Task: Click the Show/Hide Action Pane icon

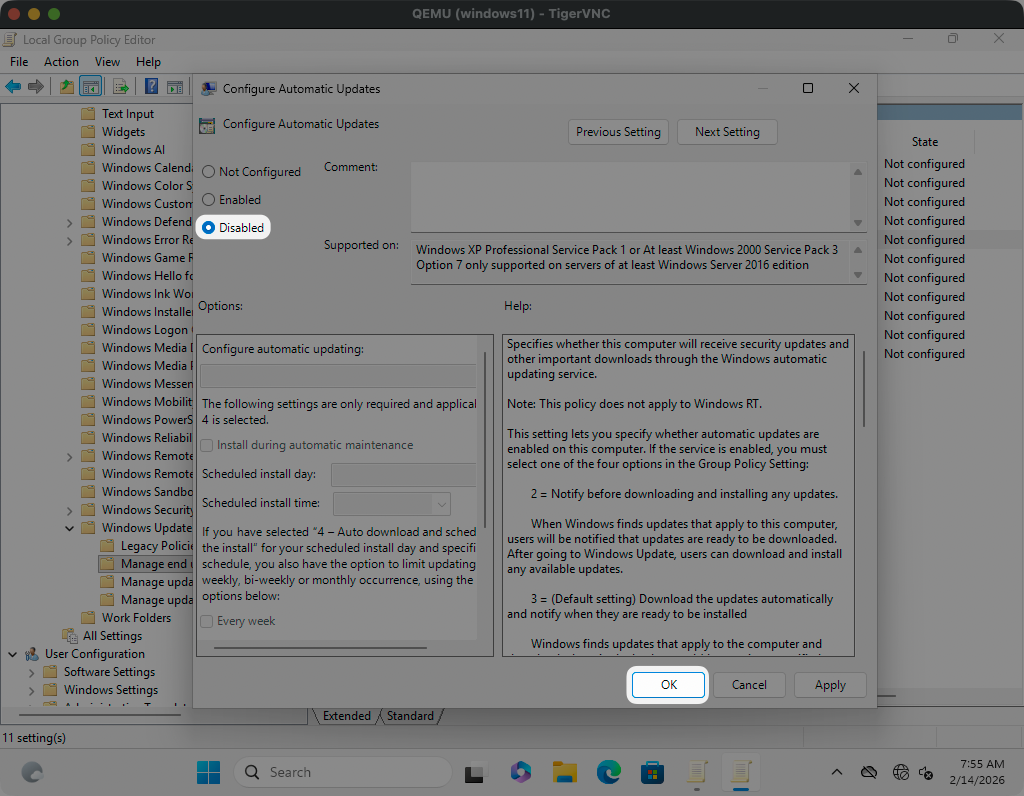Action: click(x=175, y=87)
